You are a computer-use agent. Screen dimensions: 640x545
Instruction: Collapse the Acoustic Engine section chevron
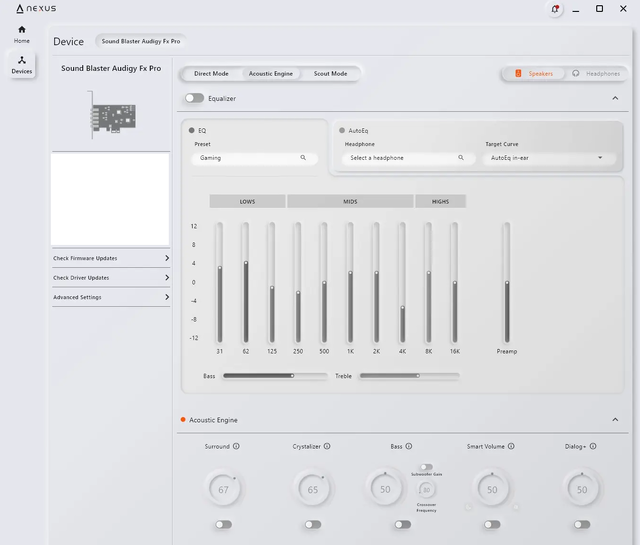[x=615, y=420]
